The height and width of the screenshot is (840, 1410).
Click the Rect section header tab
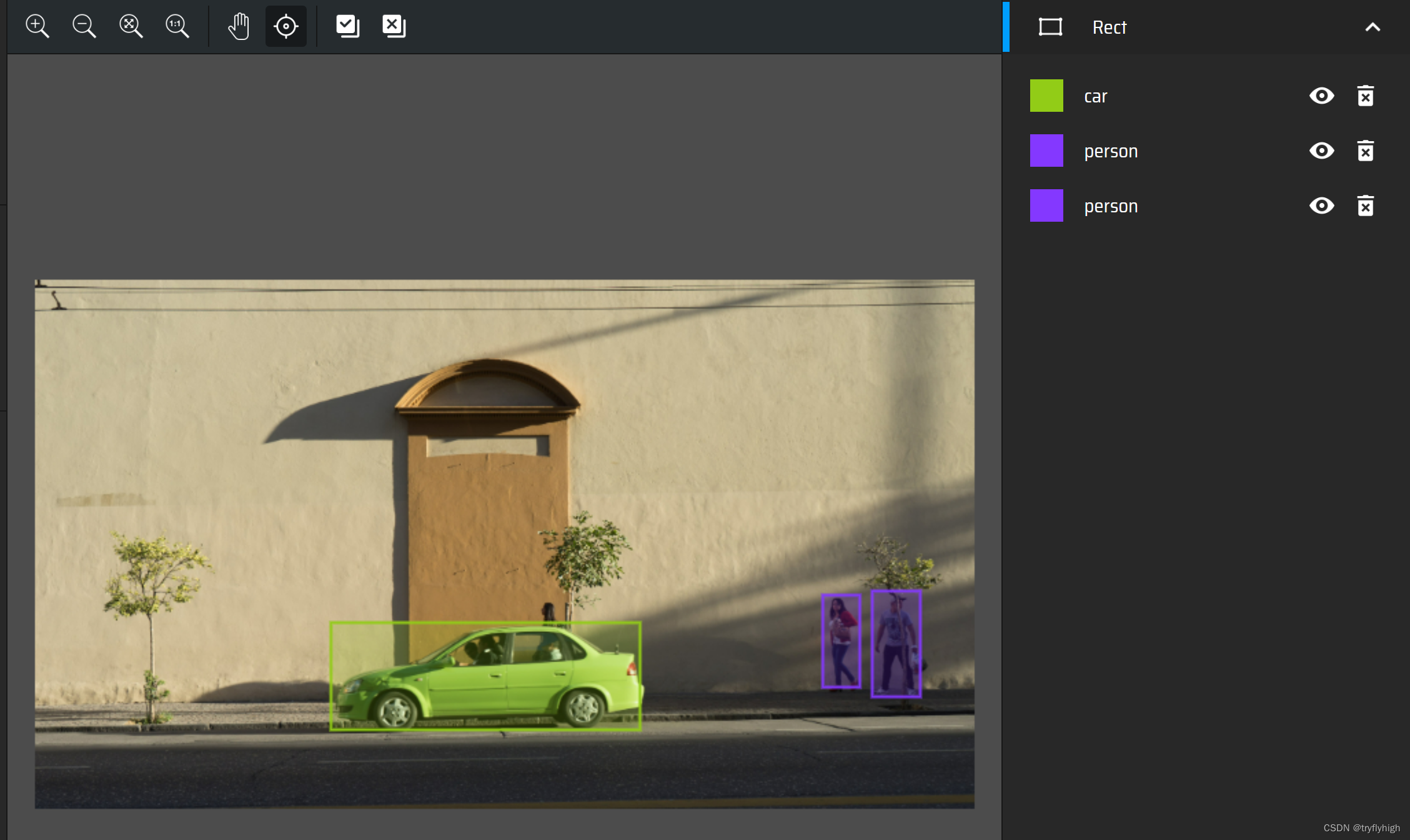coord(1109,27)
